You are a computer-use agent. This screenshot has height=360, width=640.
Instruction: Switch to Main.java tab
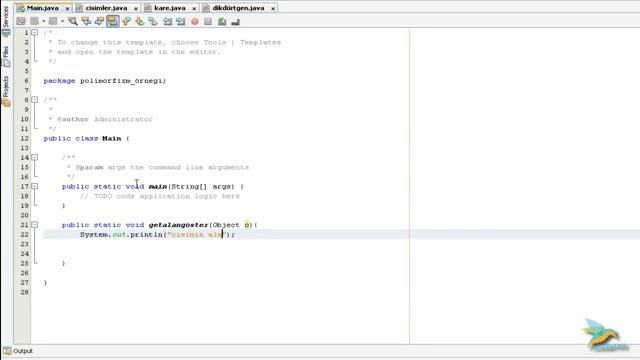tap(43, 8)
